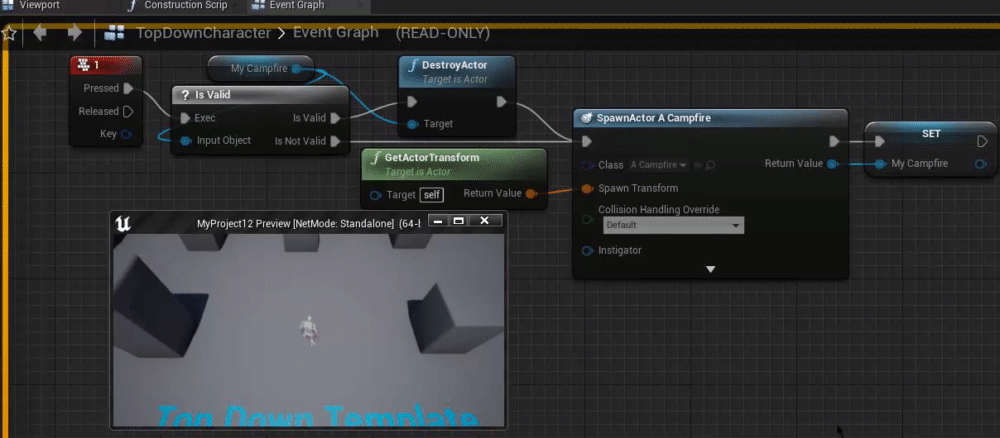
Task: Maximize the MyProject12 Preview window
Action: point(458,221)
